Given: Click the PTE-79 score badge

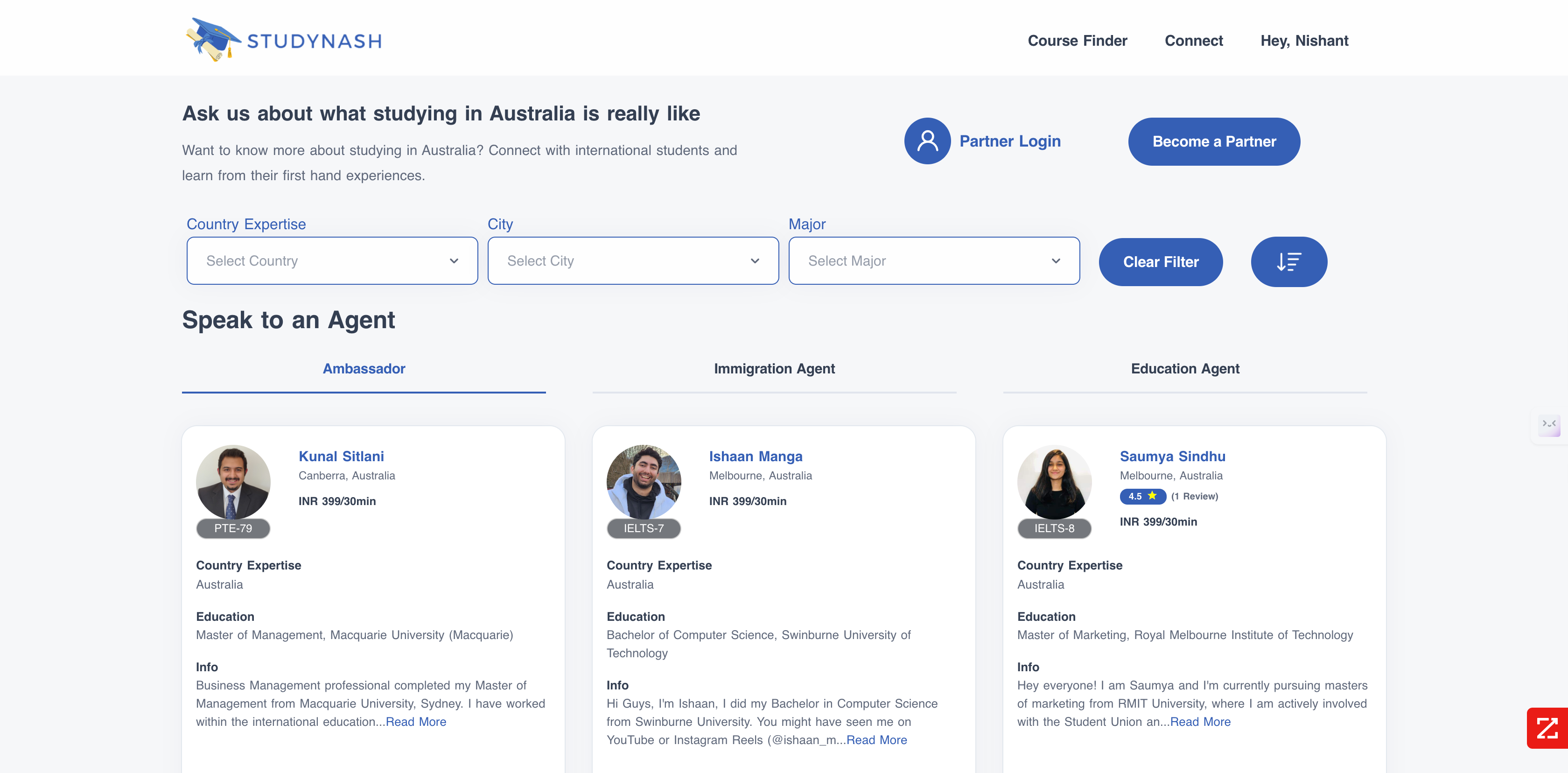Looking at the screenshot, I should click(233, 528).
